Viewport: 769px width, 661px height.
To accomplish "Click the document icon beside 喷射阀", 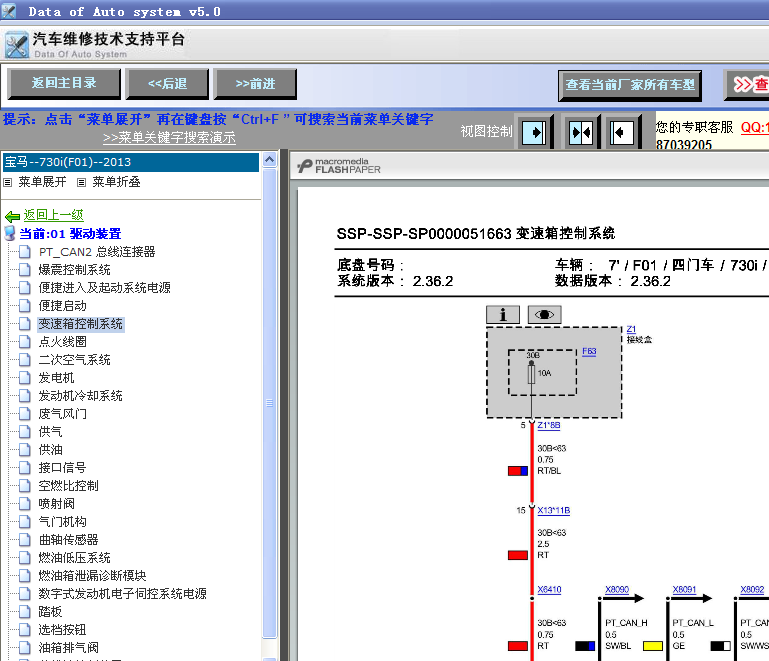I will click(x=25, y=504).
